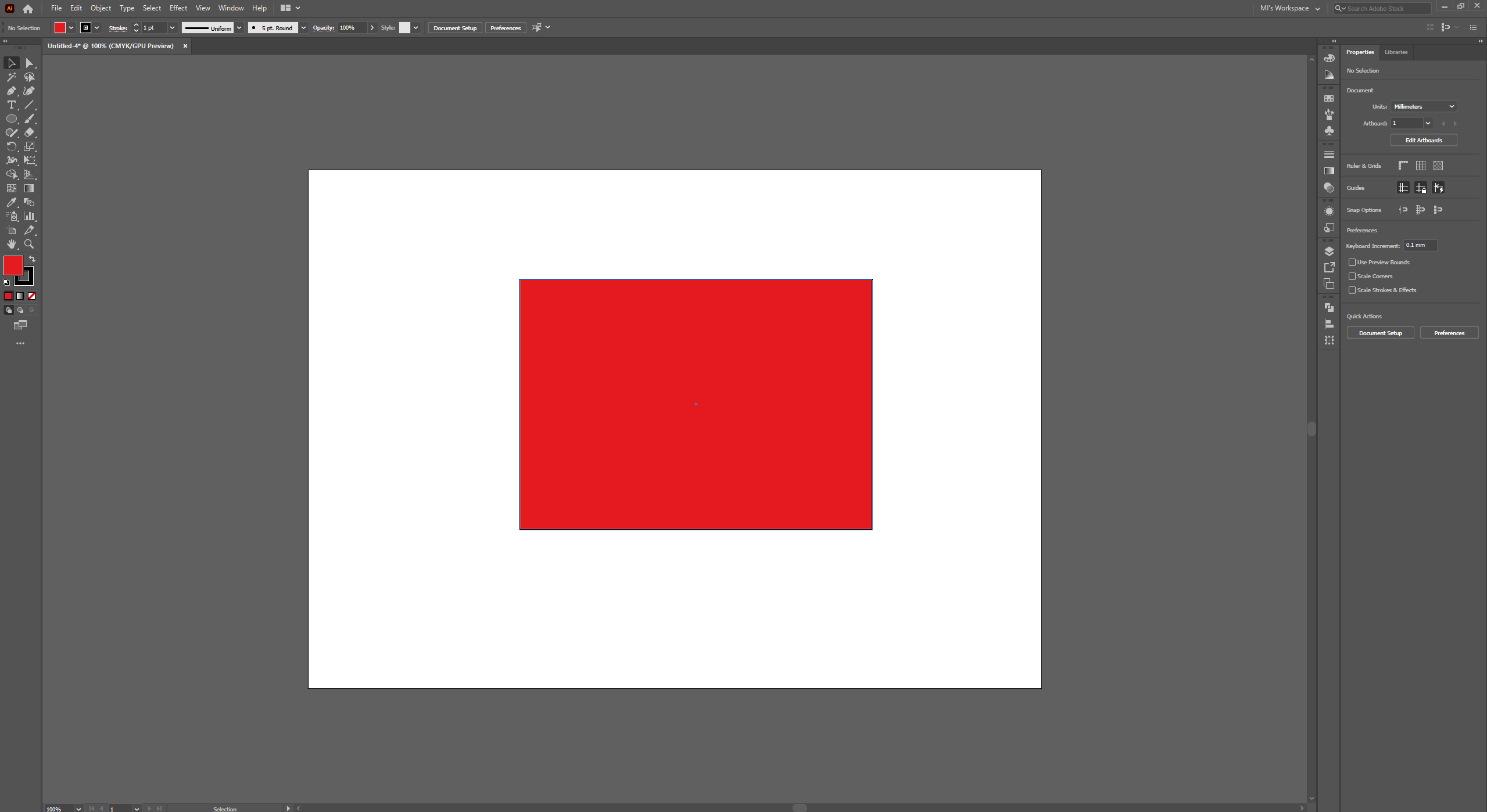This screenshot has width=1487, height=812.
Task: Open the 5 pt. Round brush dropdown
Action: tap(303, 28)
